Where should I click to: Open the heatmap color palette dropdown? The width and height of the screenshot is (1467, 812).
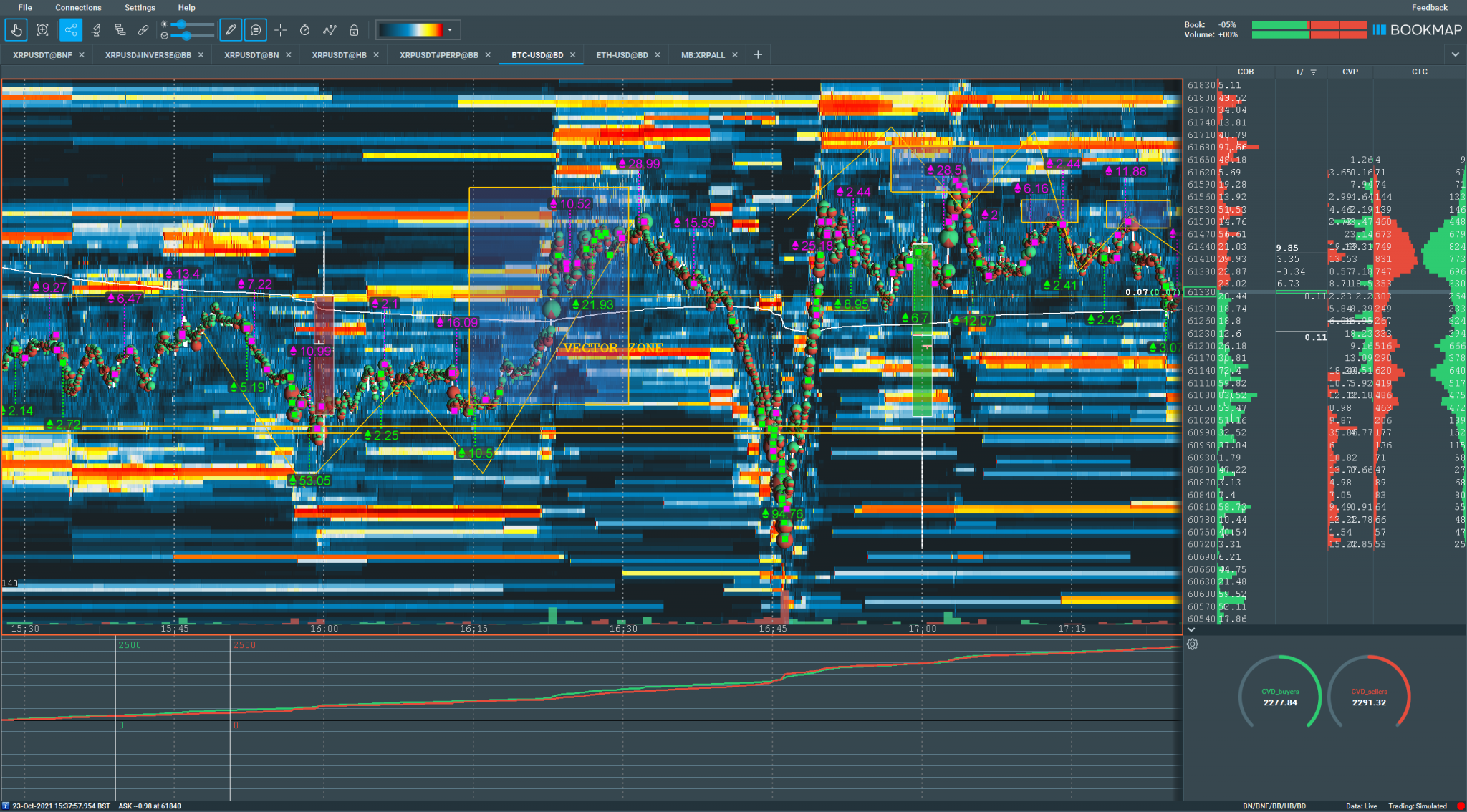449,29
